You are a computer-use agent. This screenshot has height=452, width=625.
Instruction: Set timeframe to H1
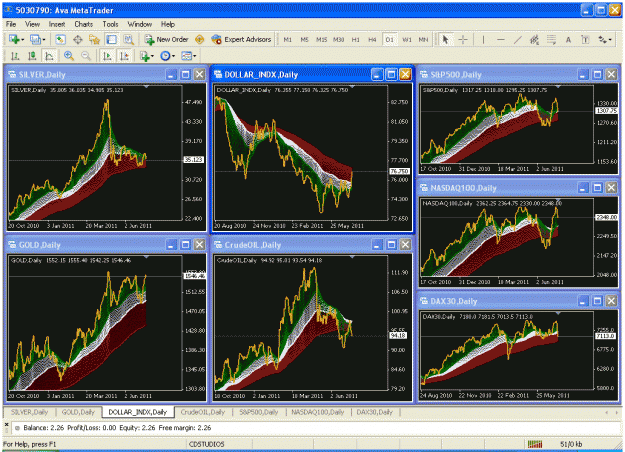click(356, 39)
